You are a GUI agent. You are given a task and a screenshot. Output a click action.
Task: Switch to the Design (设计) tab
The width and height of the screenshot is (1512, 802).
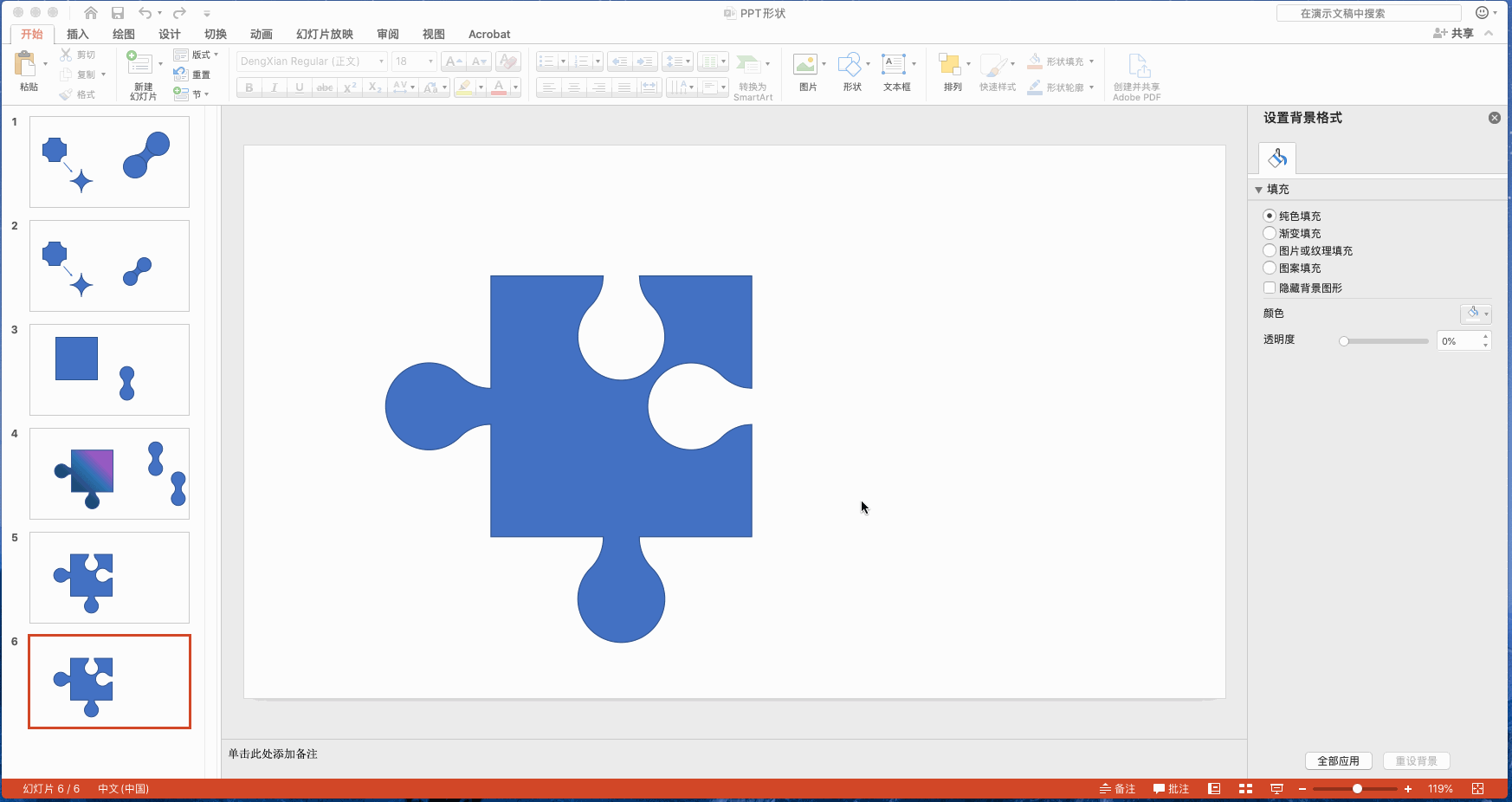[x=170, y=35]
